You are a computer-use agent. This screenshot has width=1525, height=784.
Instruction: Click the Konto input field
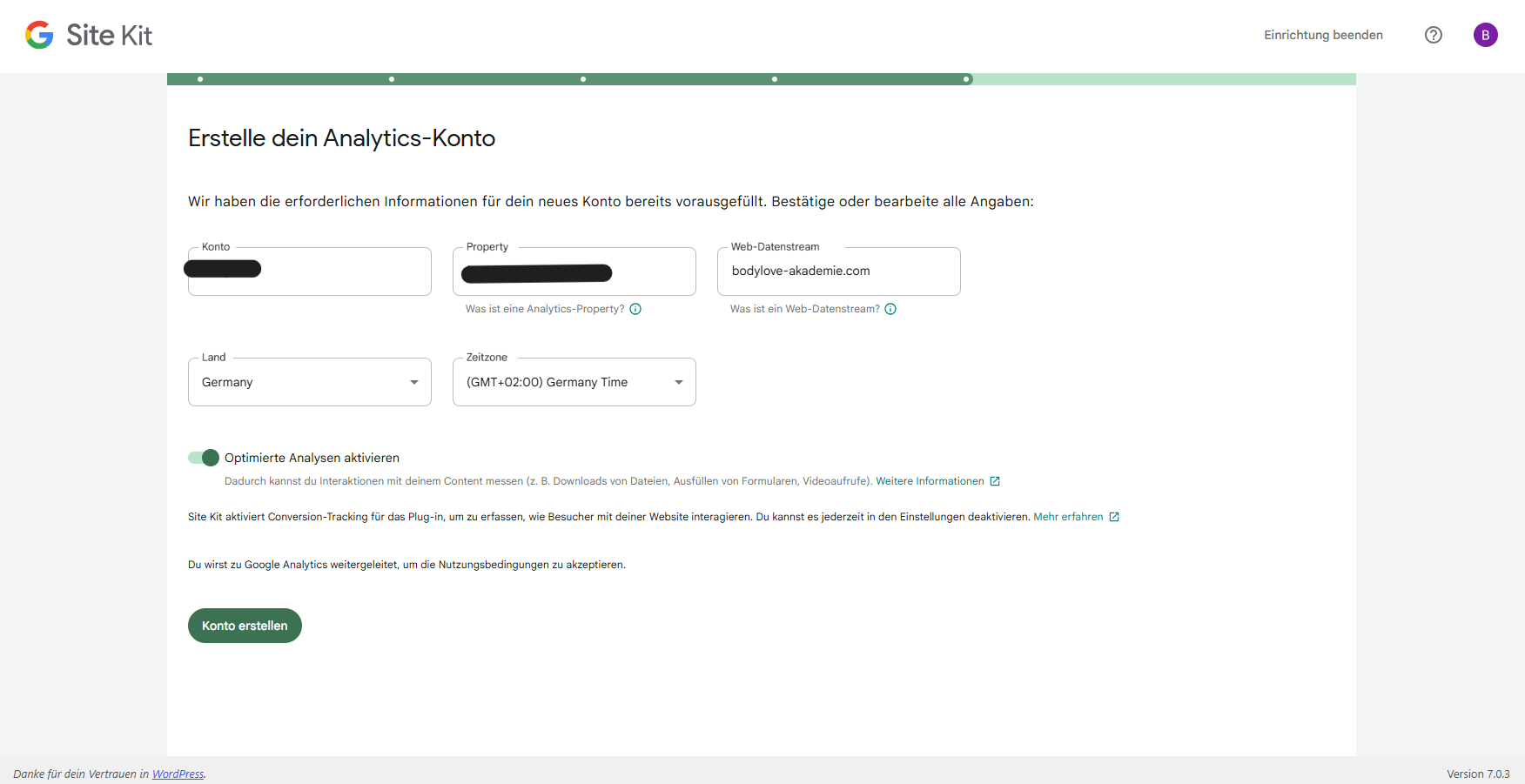coord(310,271)
